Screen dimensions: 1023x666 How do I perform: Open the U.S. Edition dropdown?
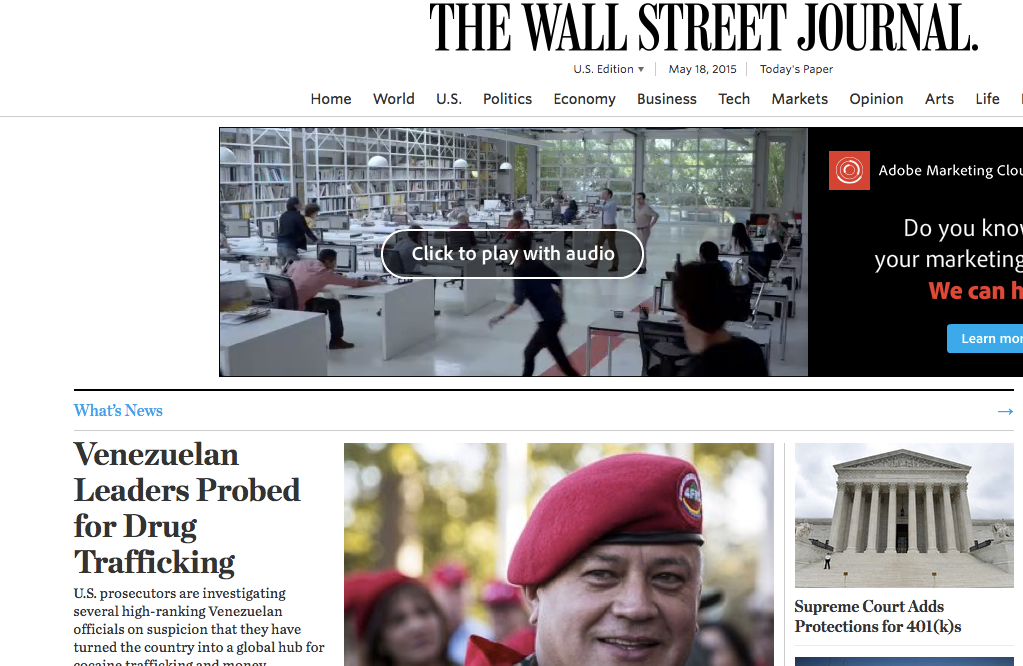[x=609, y=69]
